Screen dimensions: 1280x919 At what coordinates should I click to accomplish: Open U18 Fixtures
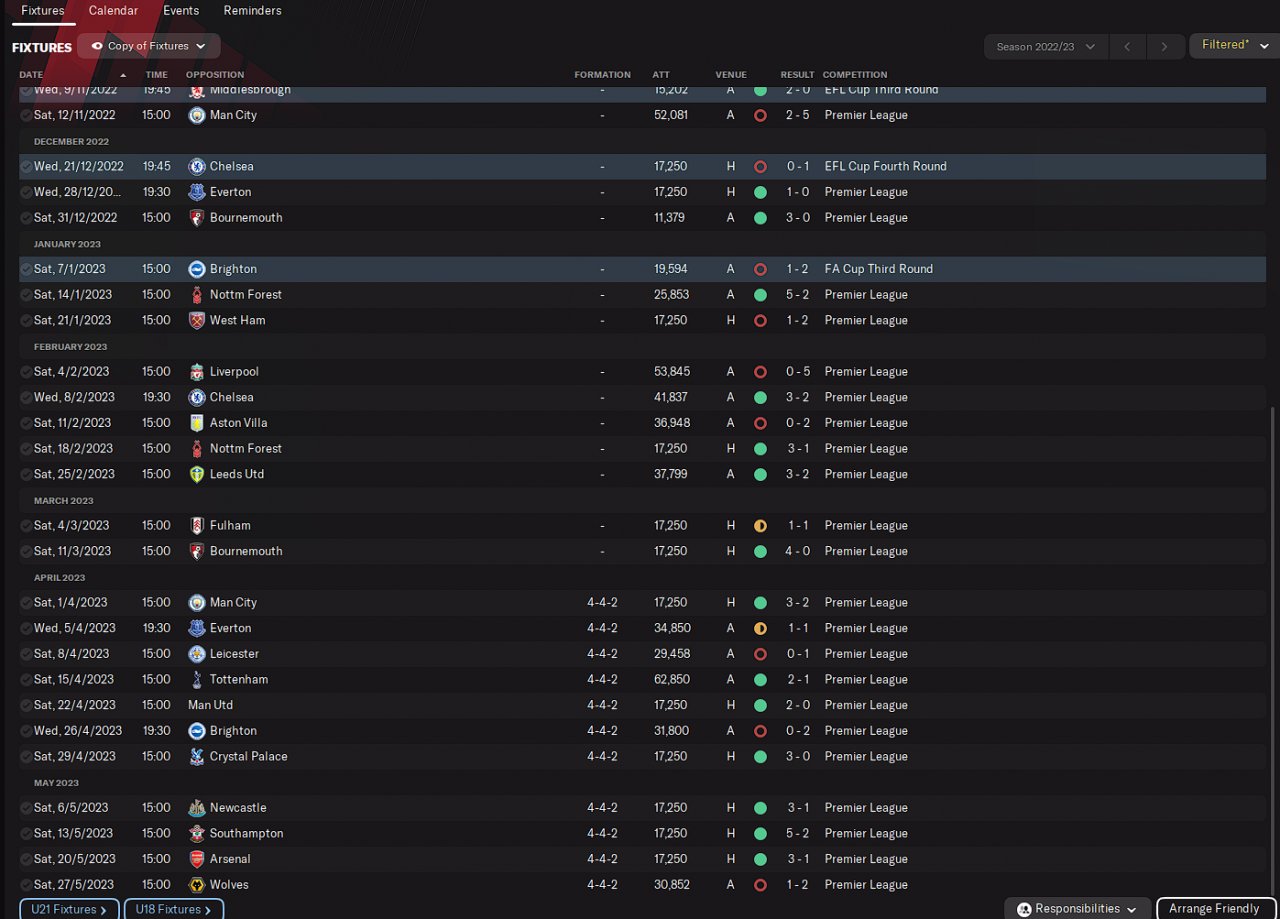pos(174,910)
